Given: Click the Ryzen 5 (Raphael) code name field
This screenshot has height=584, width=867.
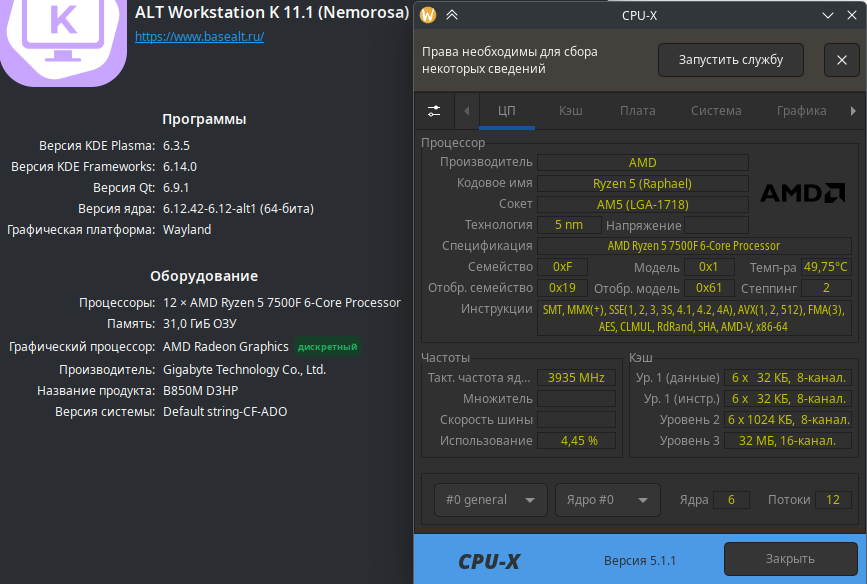Looking at the screenshot, I should 643,184.
